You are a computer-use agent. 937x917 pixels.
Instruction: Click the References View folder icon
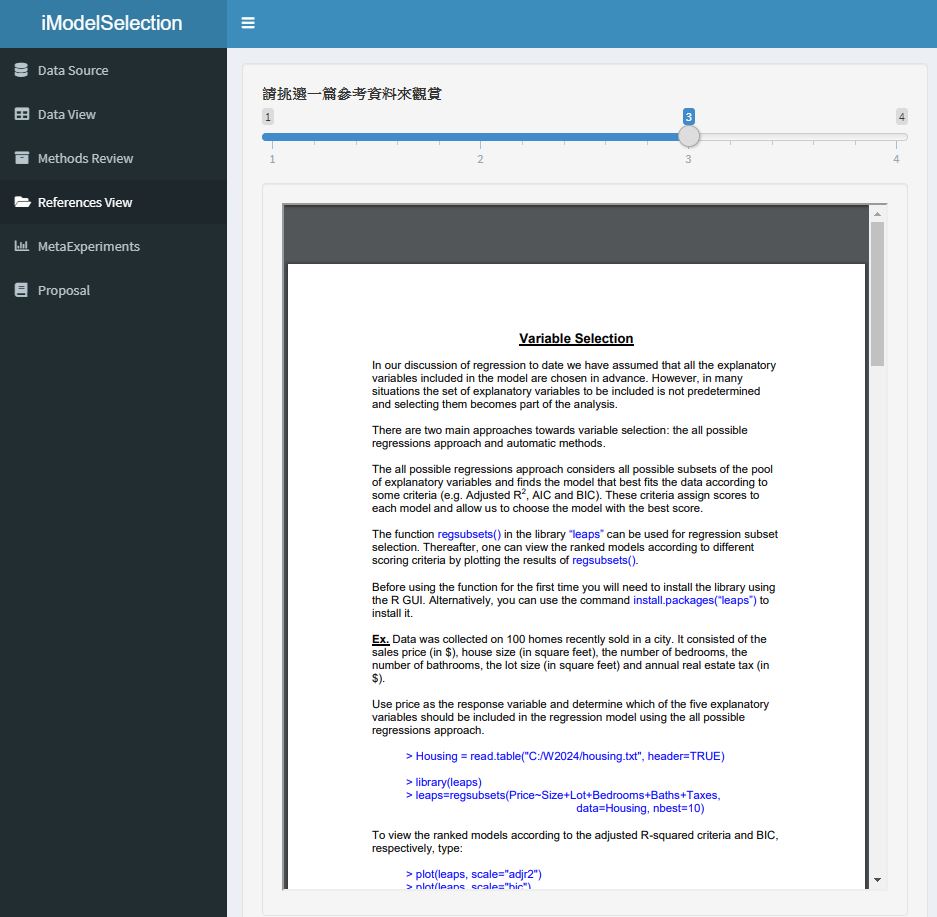[x=22, y=202]
